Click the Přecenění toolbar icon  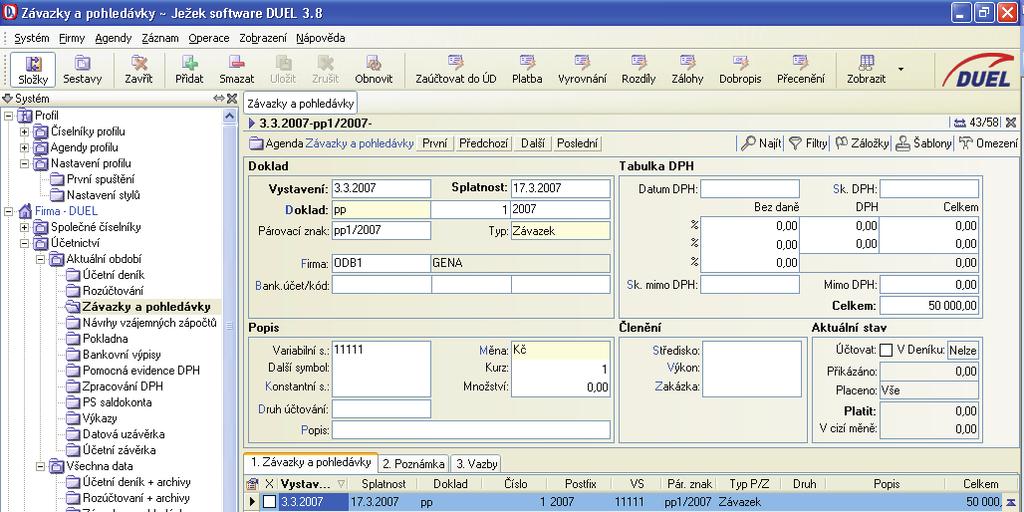pos(801,70)
